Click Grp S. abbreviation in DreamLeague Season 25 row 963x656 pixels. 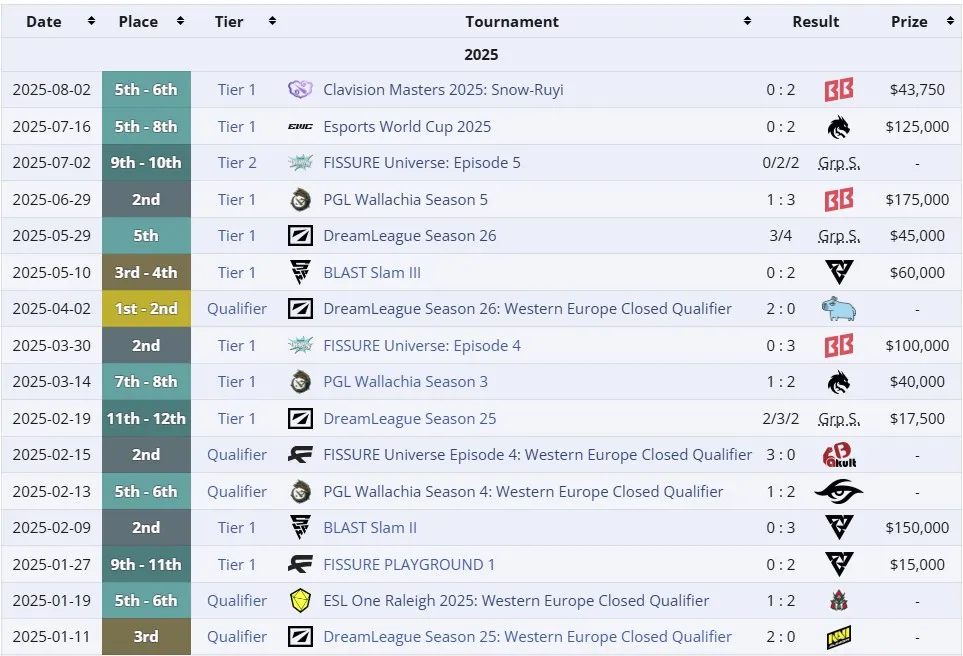click(x=839, y=420)
